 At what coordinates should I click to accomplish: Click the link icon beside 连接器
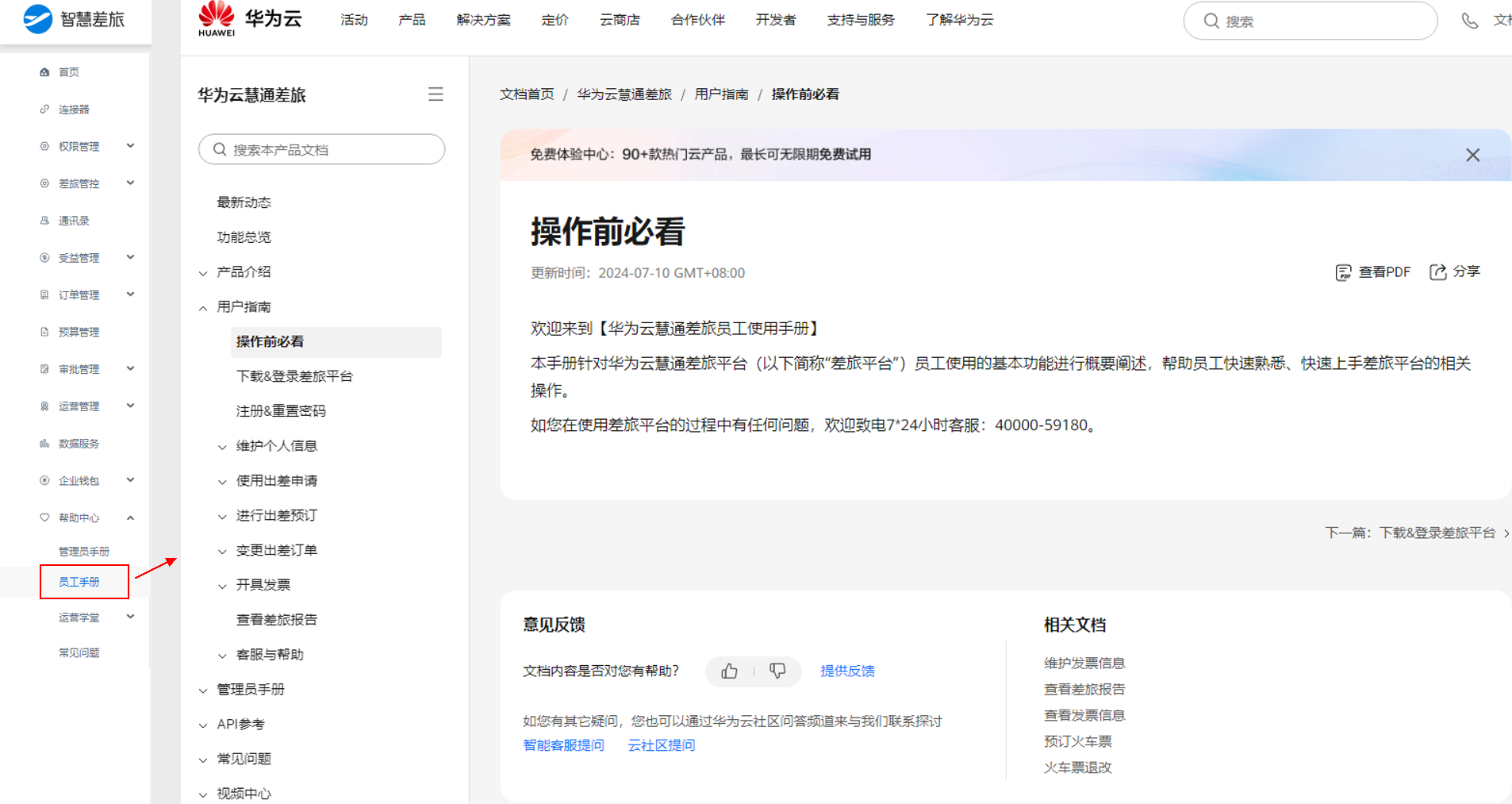44,110
